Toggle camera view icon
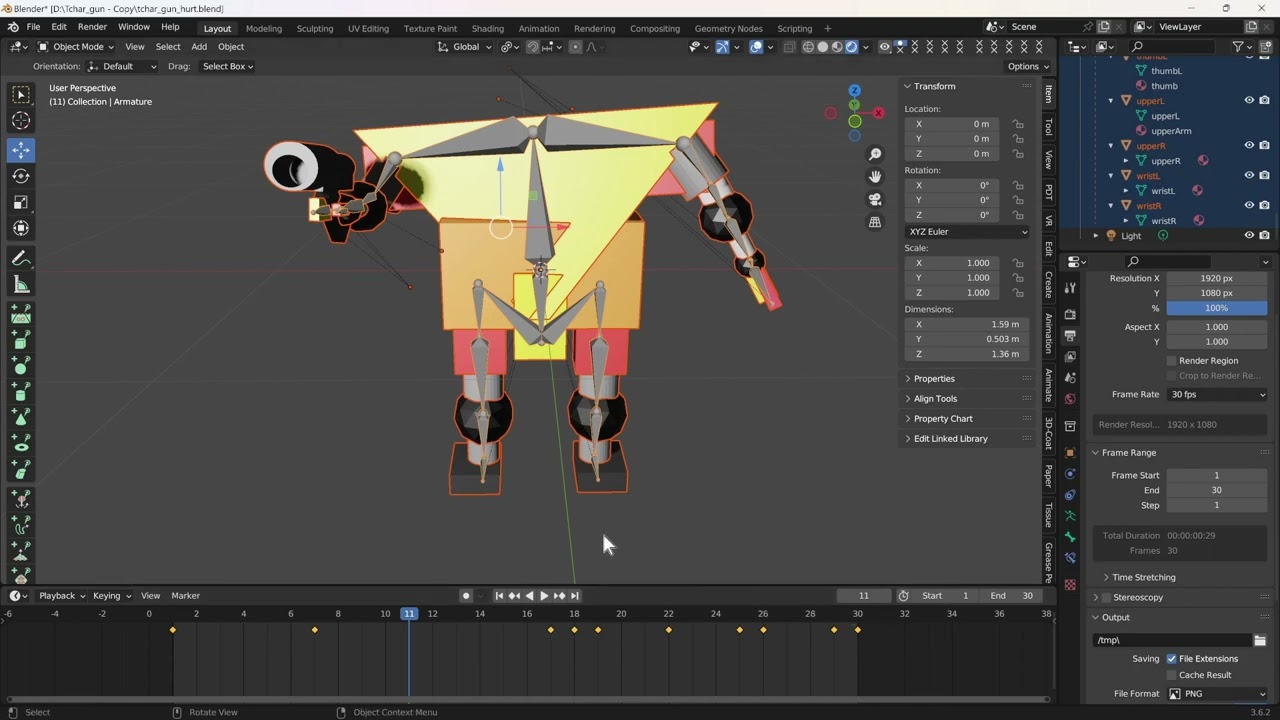Viewport: 1280px width, 720px height. point(875,199)
